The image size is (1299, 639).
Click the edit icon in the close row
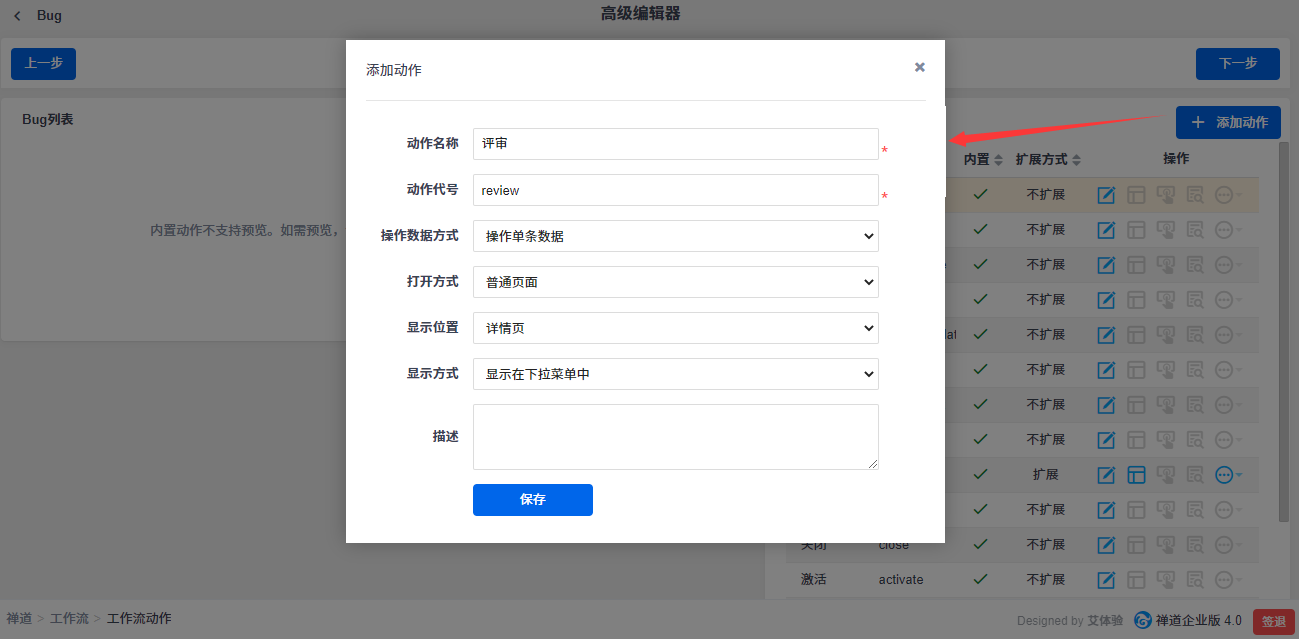[1106, 545]
